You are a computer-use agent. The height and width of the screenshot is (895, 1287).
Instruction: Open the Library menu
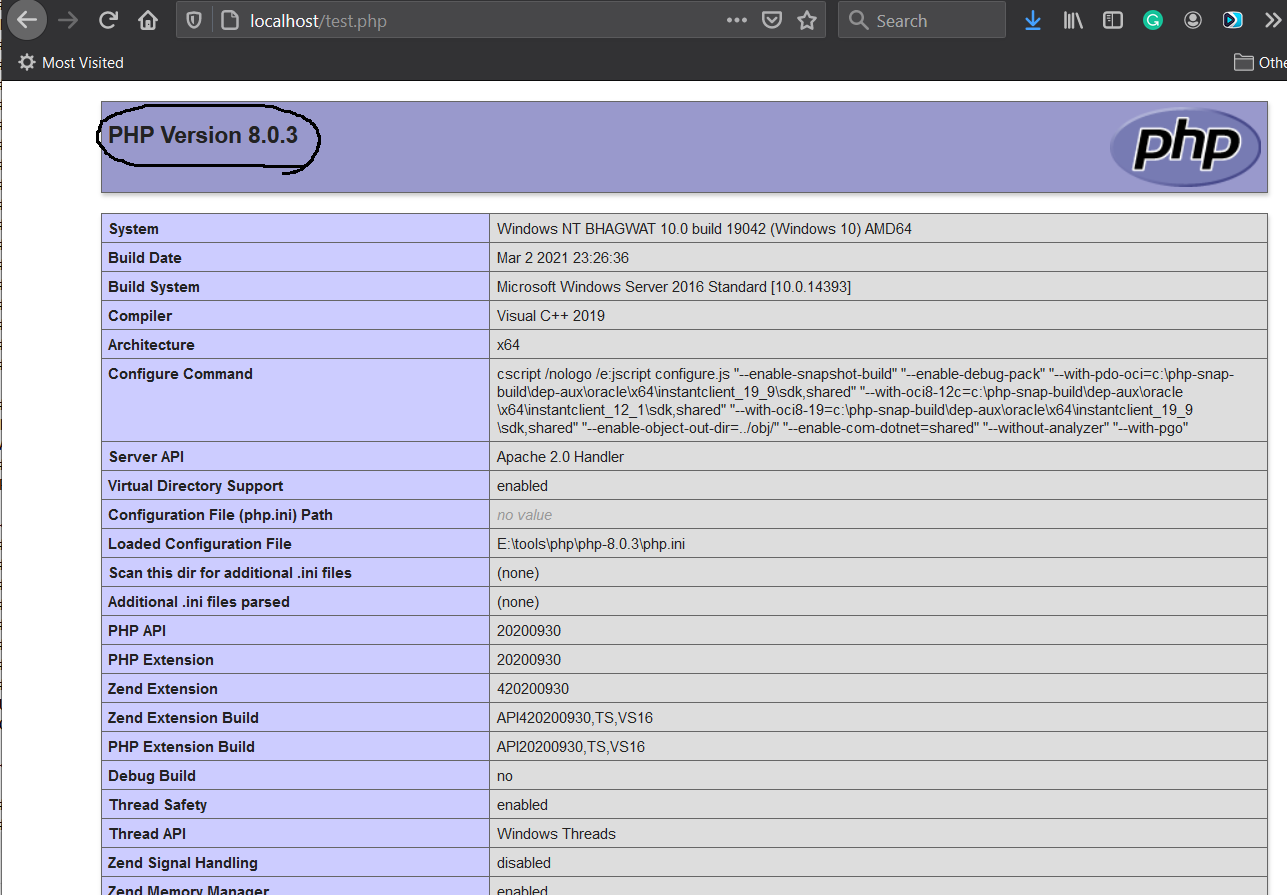click(1073, 20)
